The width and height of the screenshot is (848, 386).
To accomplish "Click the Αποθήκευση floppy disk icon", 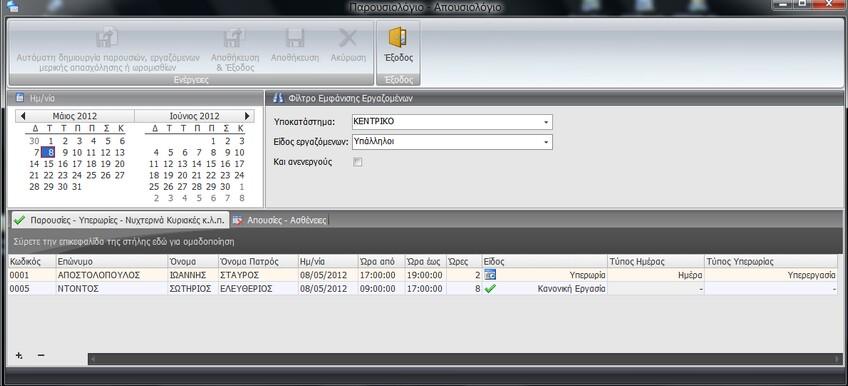I will click(295, 38).
